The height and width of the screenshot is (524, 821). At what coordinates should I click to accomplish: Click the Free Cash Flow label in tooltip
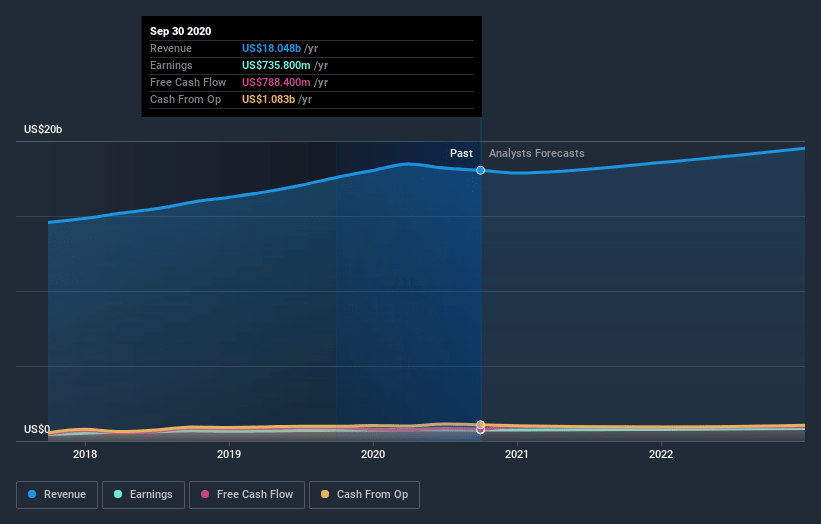188,82
